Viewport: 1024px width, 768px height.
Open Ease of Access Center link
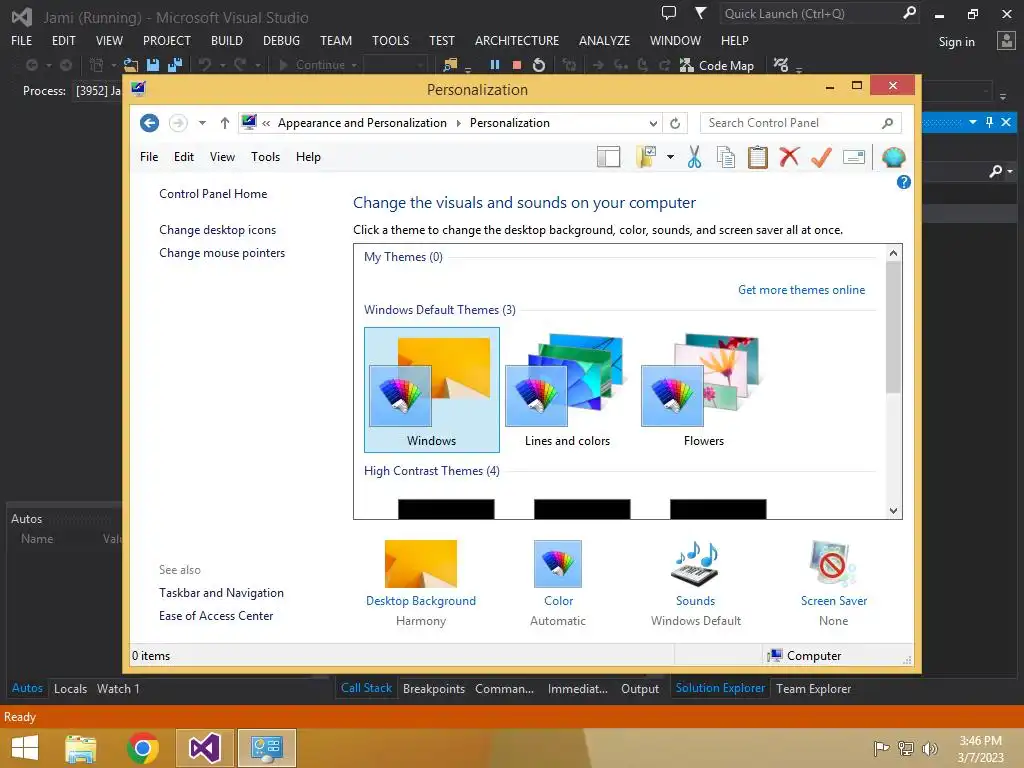point(216,616)
